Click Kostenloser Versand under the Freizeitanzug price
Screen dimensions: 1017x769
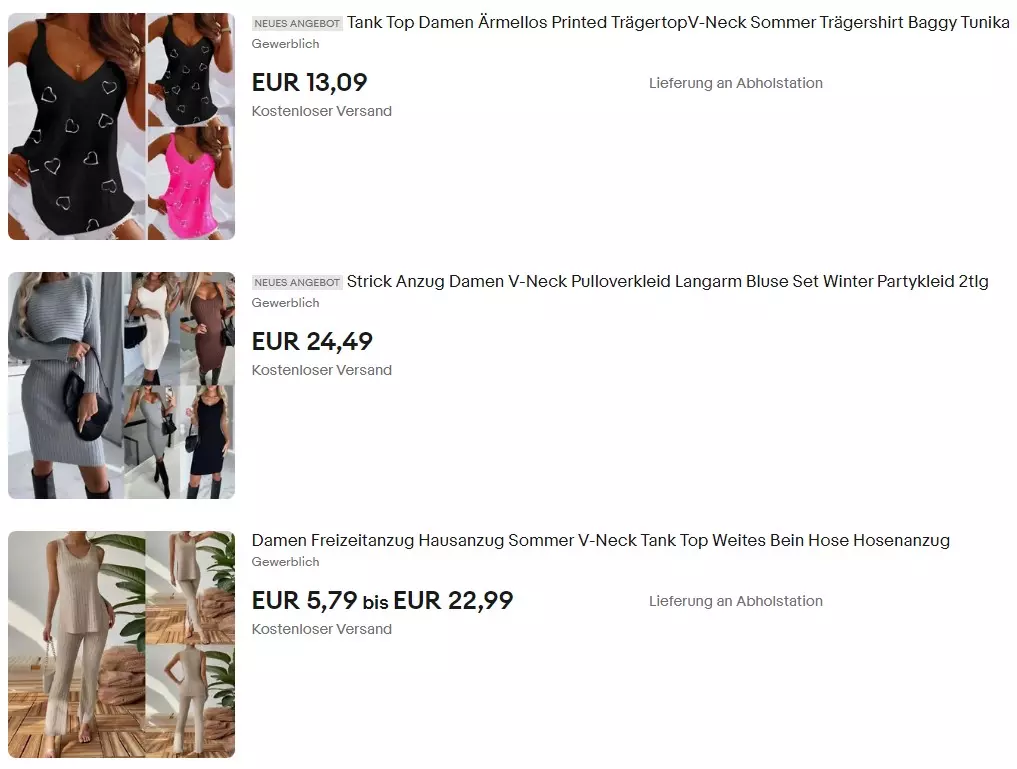coord(322,629)
